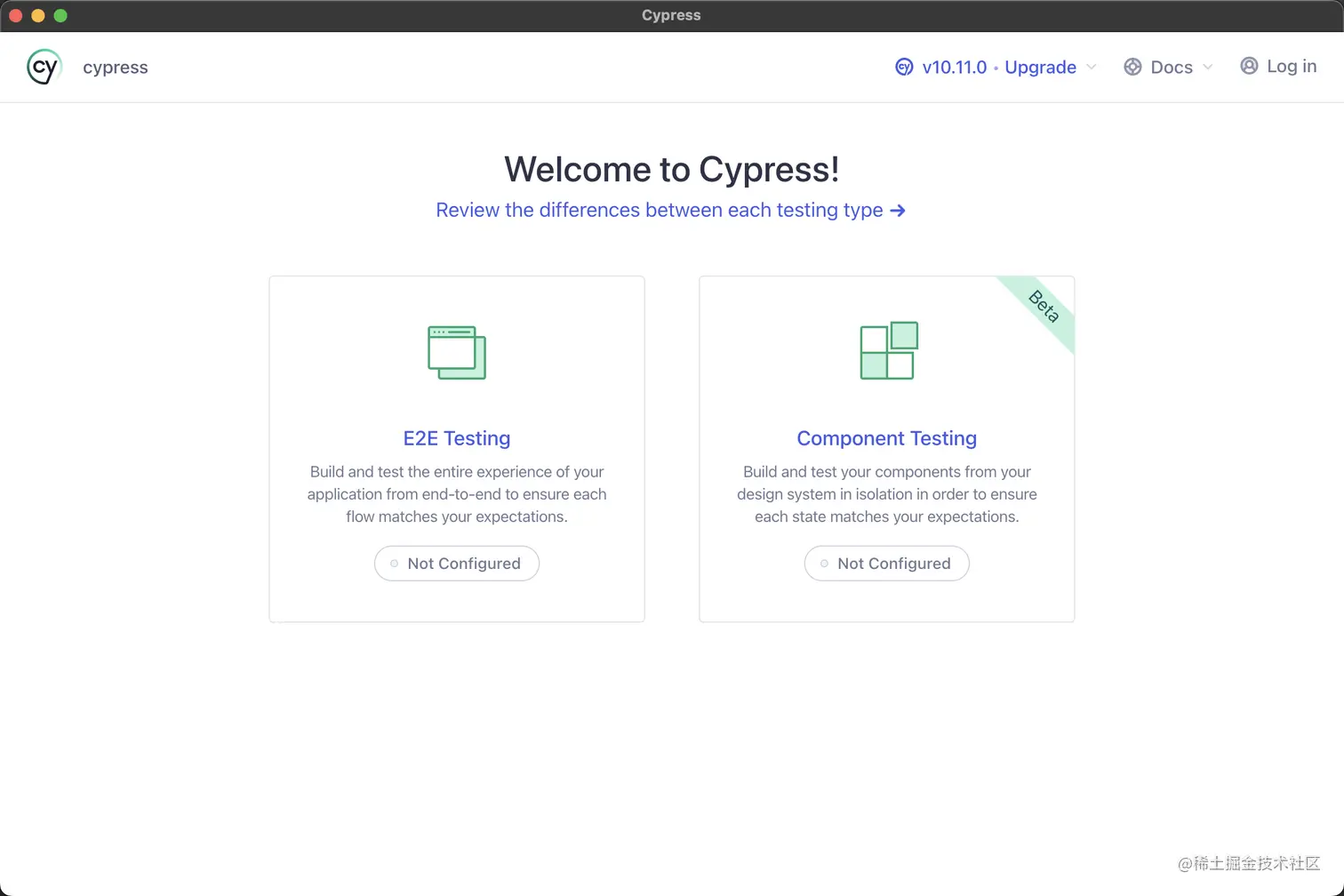
Task: Click the status dot in Component Not Configured
Action: tap(824, 564)
